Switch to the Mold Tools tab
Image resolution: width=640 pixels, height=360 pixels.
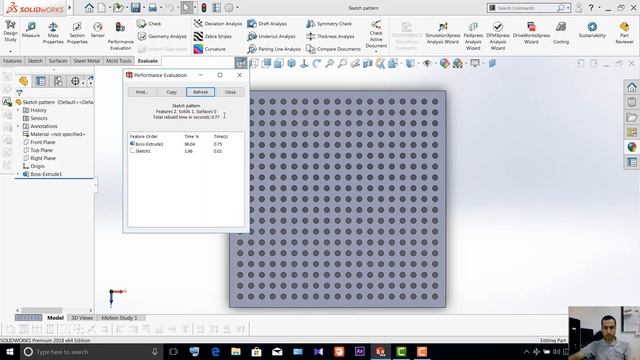tap(119, 61)
